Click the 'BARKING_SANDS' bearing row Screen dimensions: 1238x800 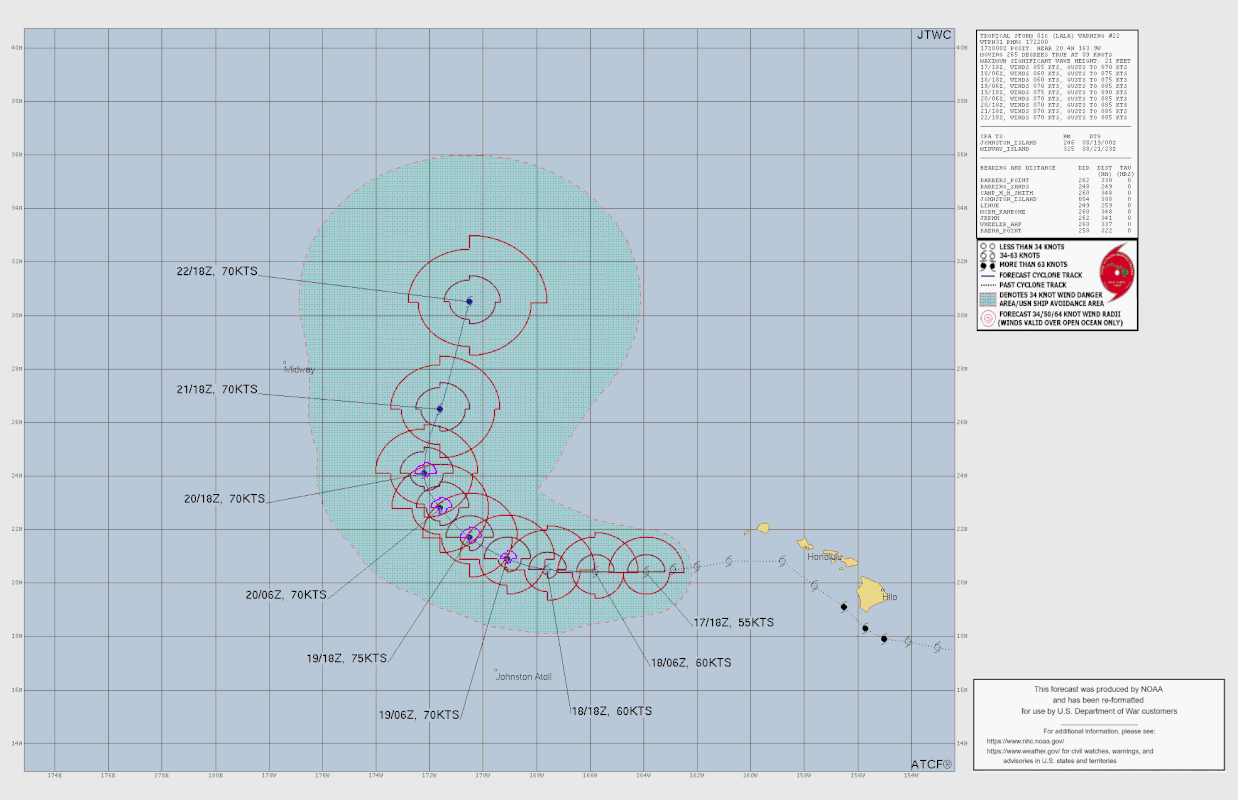1055,186
